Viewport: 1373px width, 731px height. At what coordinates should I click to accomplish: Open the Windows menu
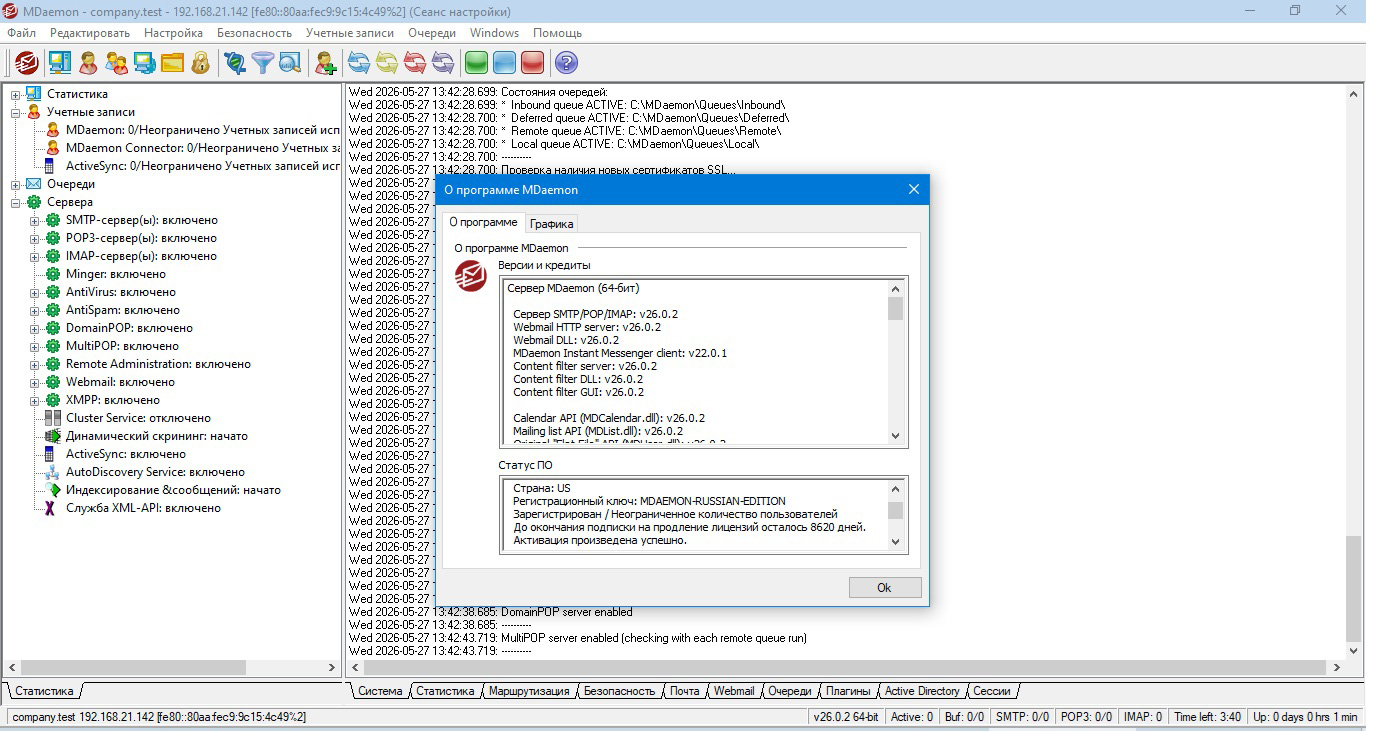[494, 33]
